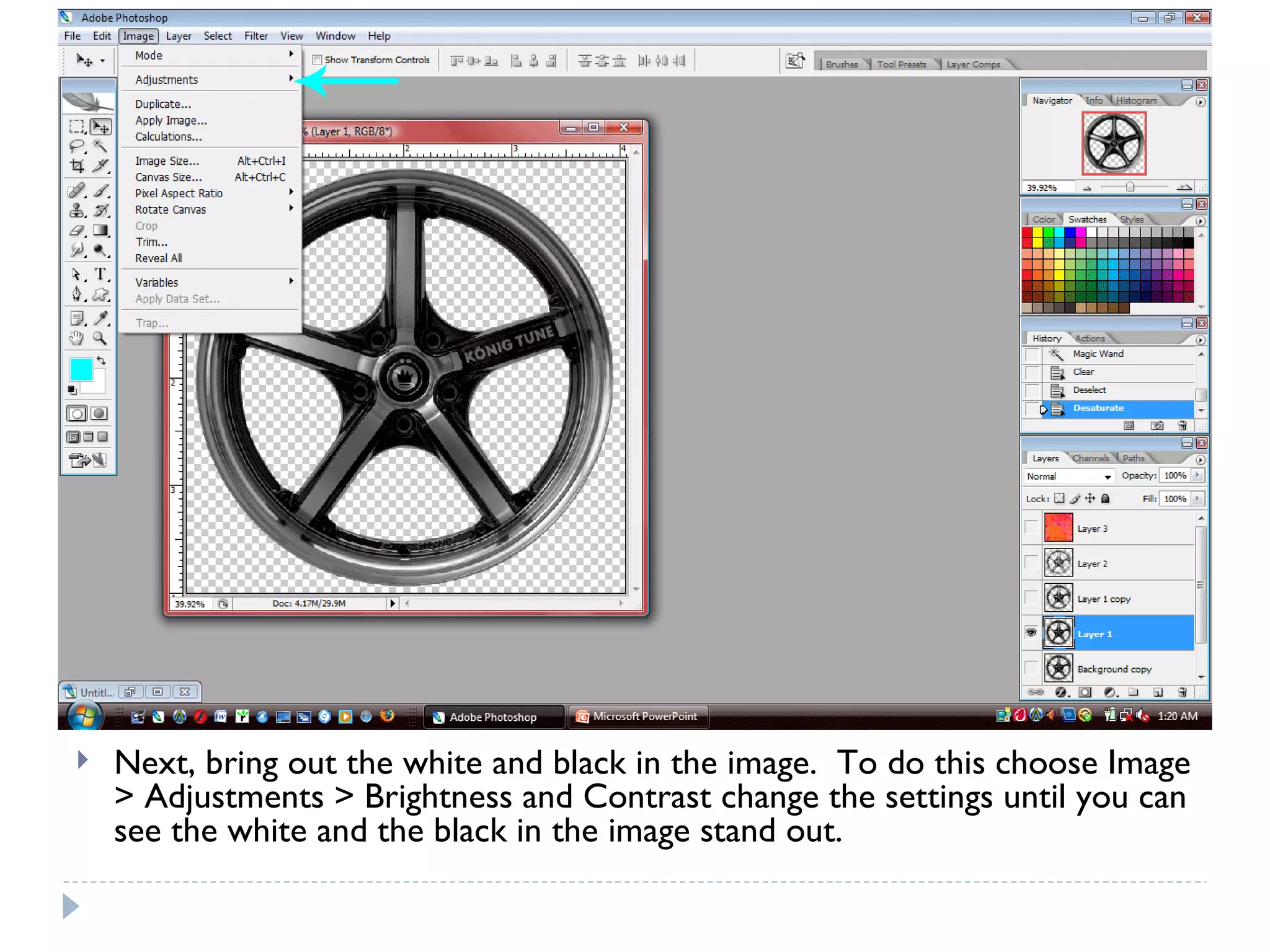Show Background copy layer visibility
The width and height of the screenshot is (1270, 952).
[1031, 668]
